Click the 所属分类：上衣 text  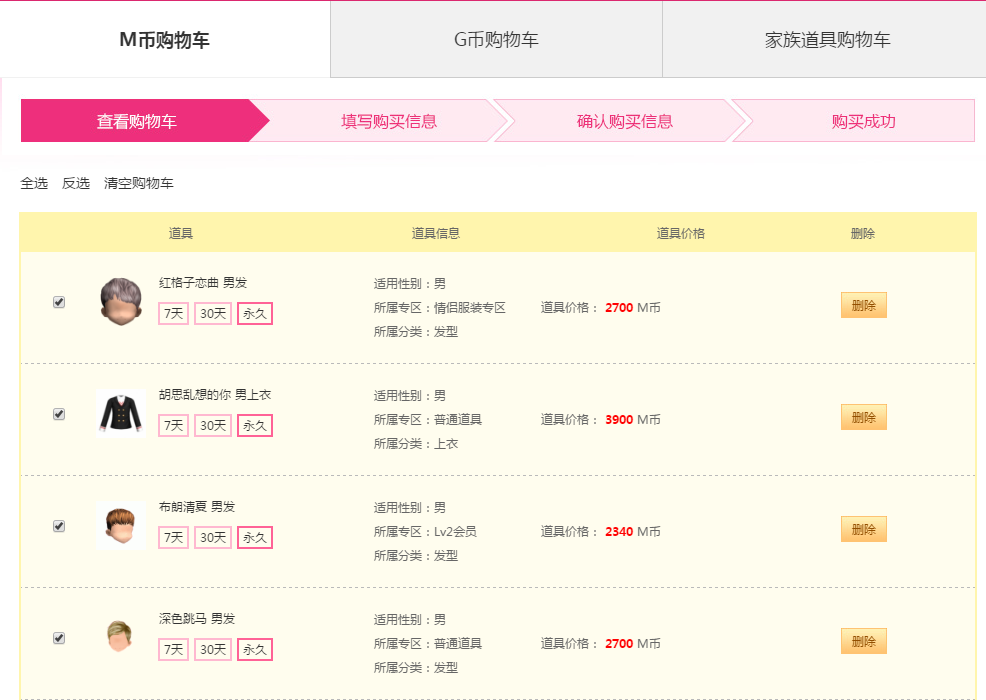point(416,443)
